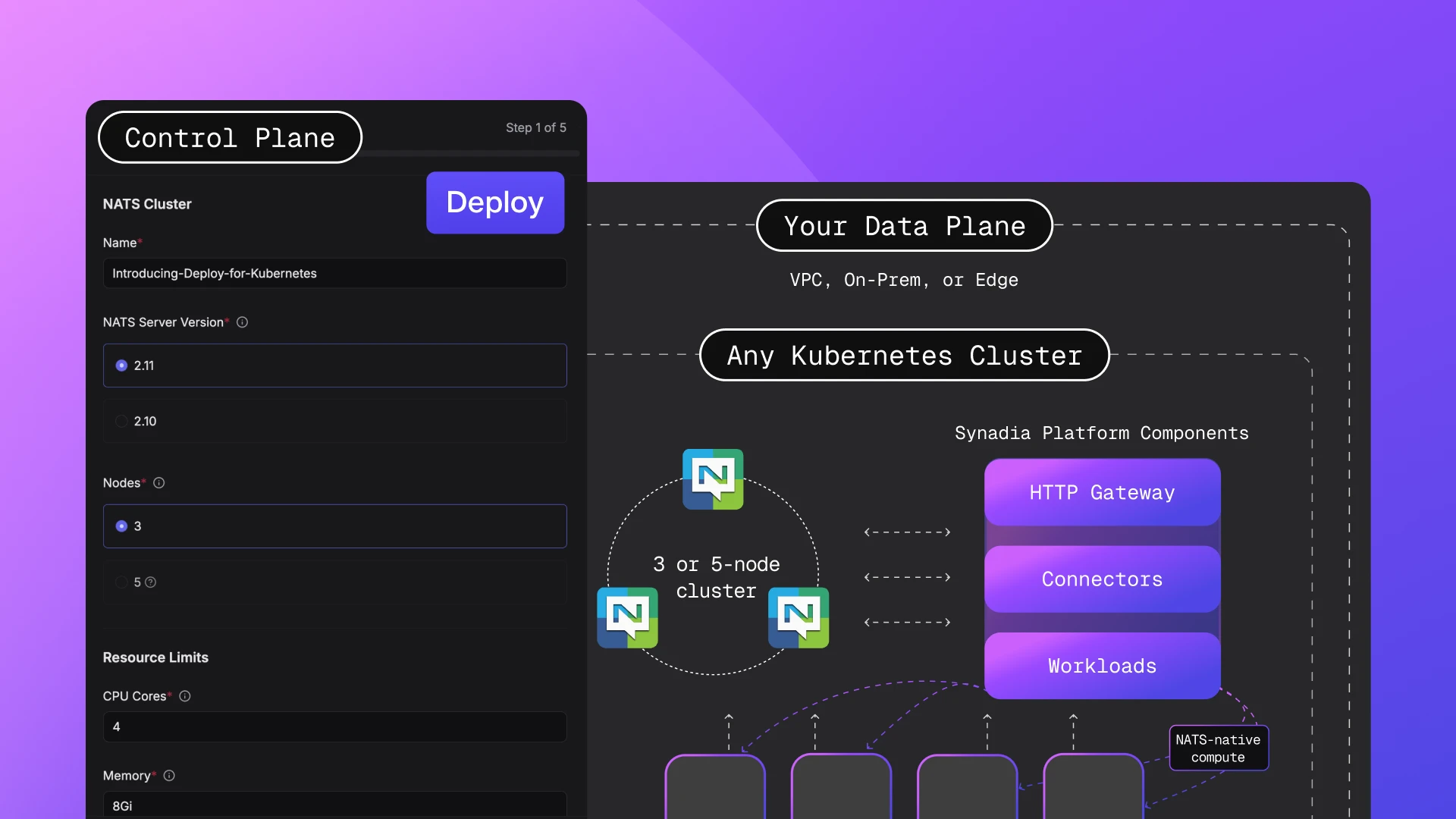Click the Connectors component
The image size is (1456, 819).
(1101, 579)
